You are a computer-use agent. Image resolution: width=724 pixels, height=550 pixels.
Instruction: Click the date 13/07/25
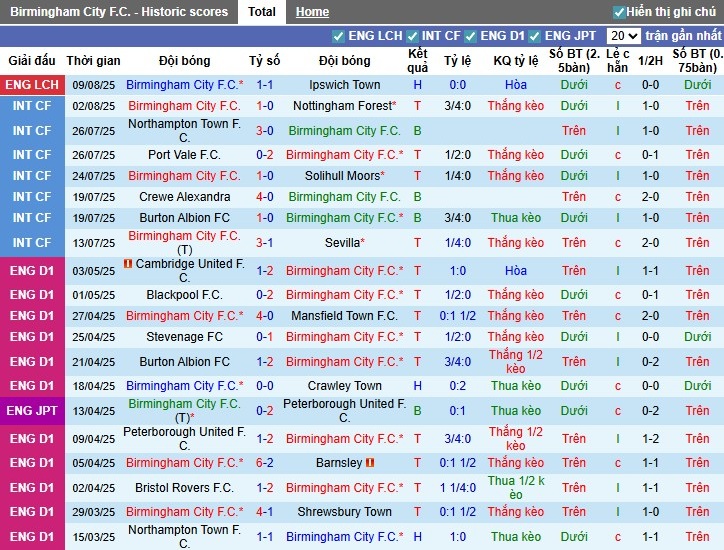(93, 243)
